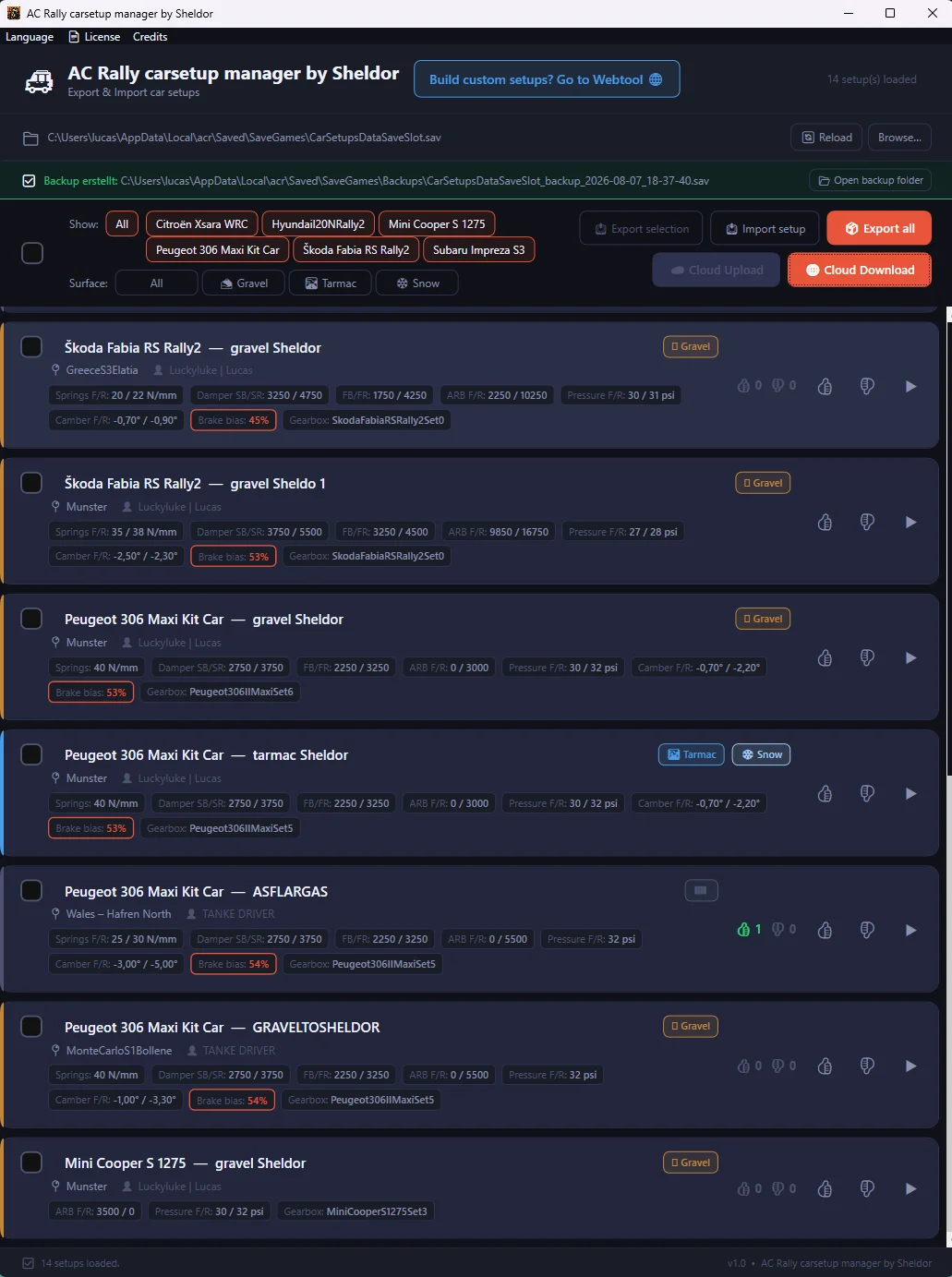Click the rally car app logo icon

coord(39,81)
